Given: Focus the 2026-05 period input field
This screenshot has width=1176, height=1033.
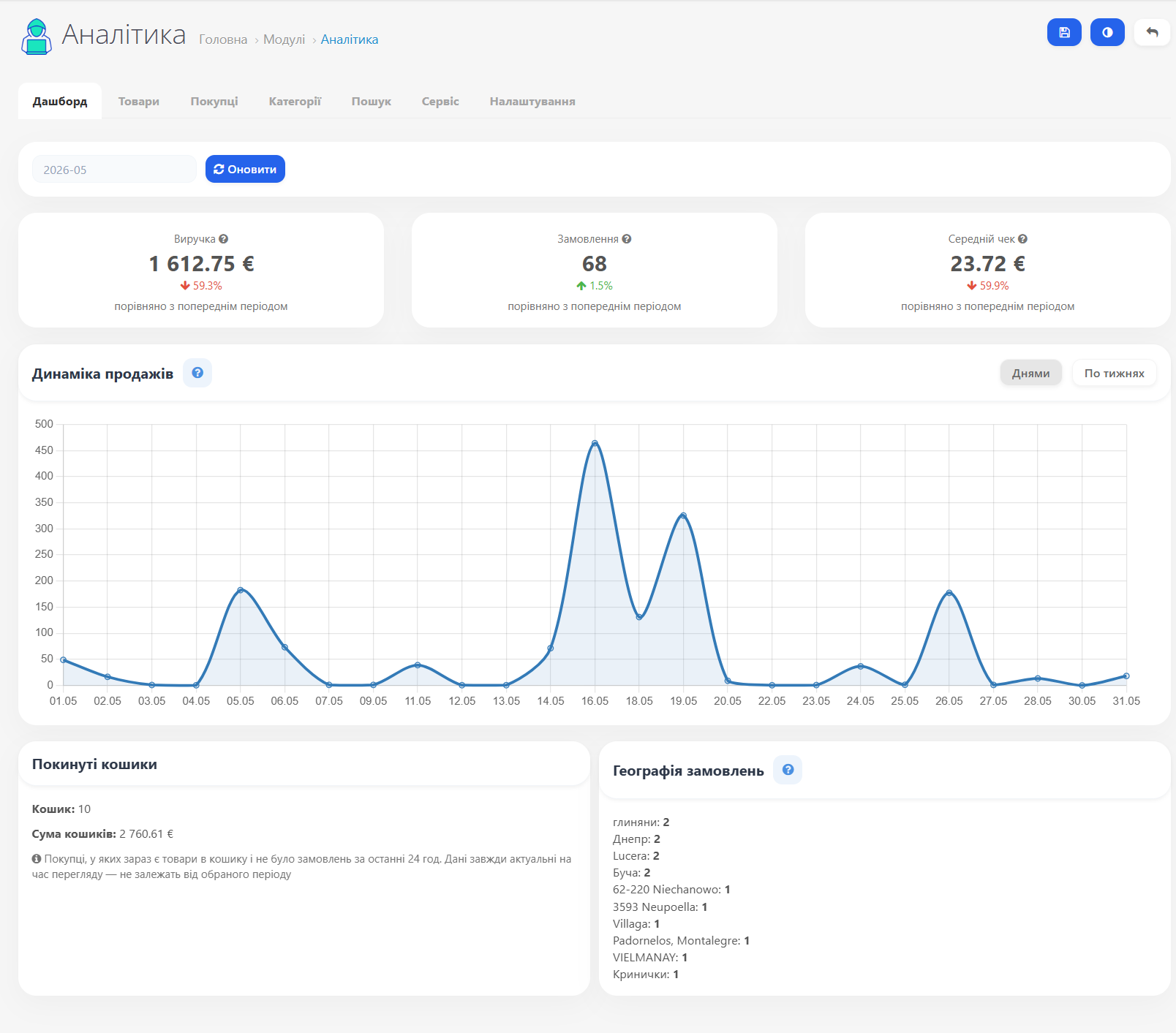Looking at the screenshot, I should 114,169.
